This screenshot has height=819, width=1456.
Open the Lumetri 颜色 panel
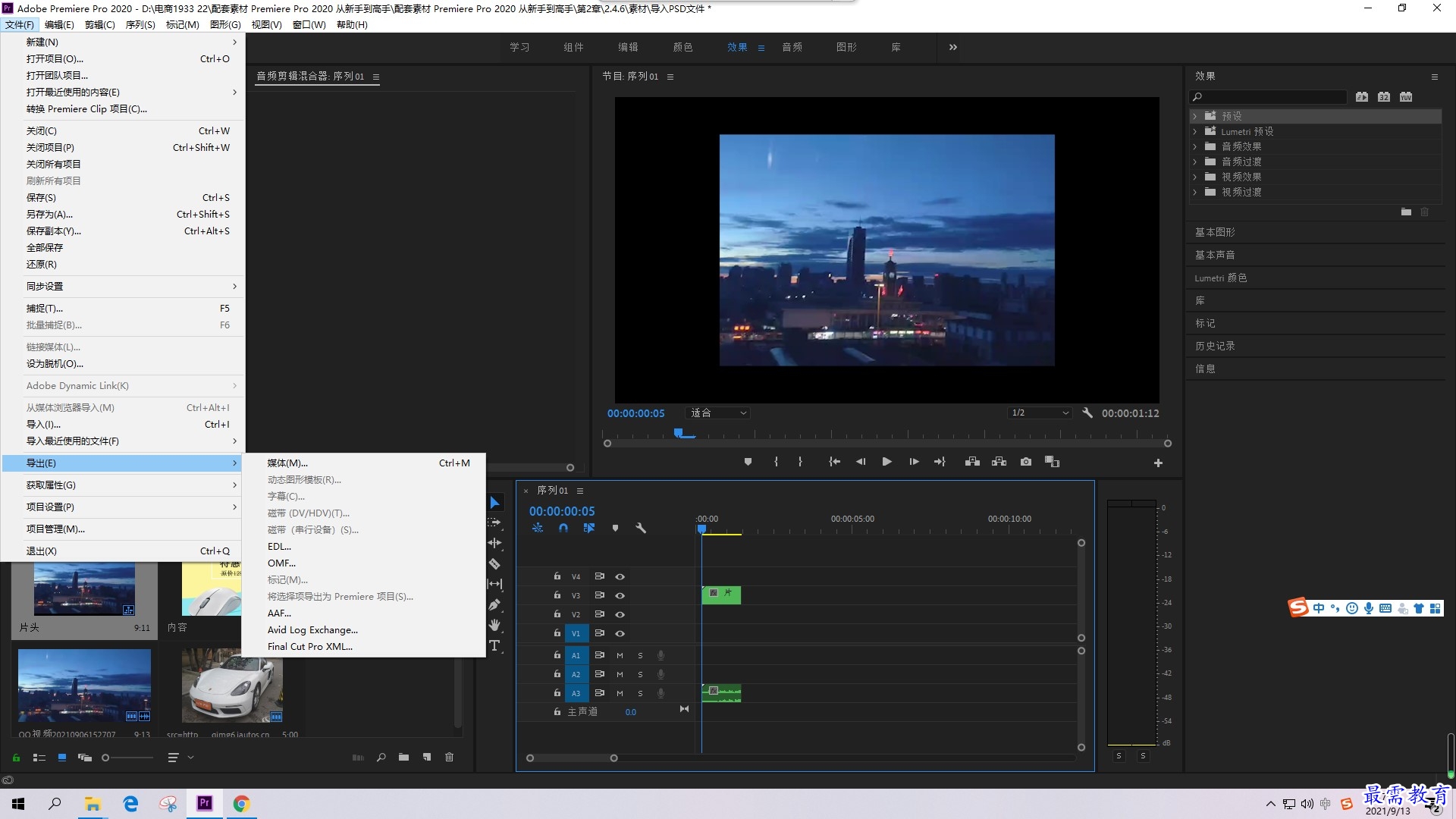tap(1221, 278)
